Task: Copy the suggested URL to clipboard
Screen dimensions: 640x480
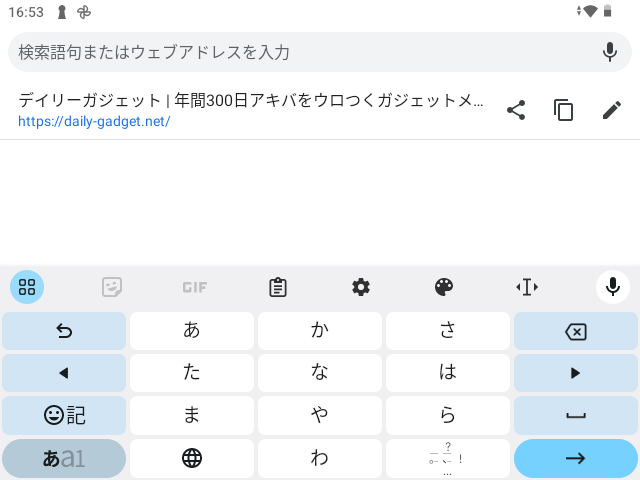Action: 564,110
